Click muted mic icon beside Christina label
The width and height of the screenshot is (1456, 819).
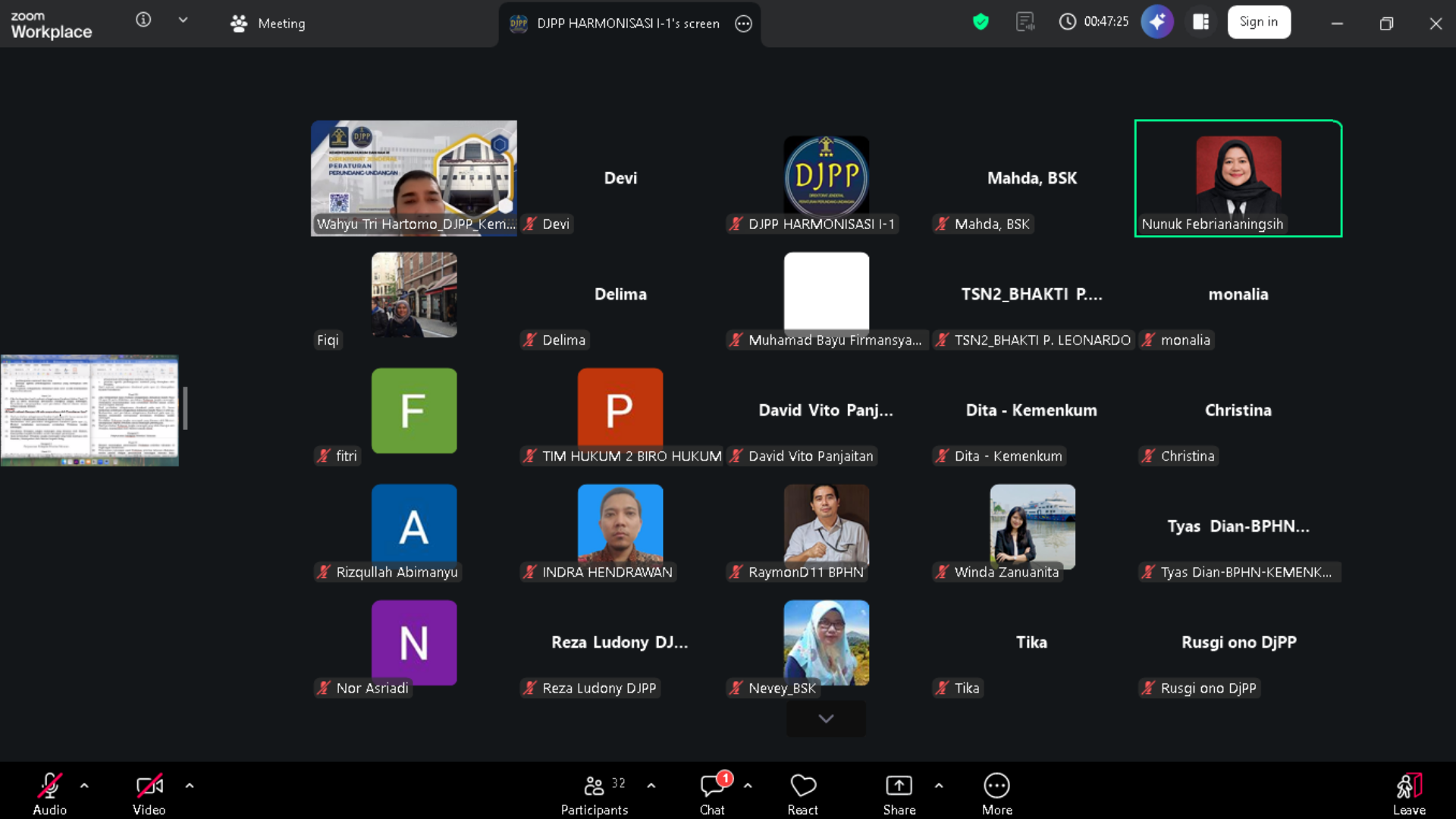[x=1148, y=456]
